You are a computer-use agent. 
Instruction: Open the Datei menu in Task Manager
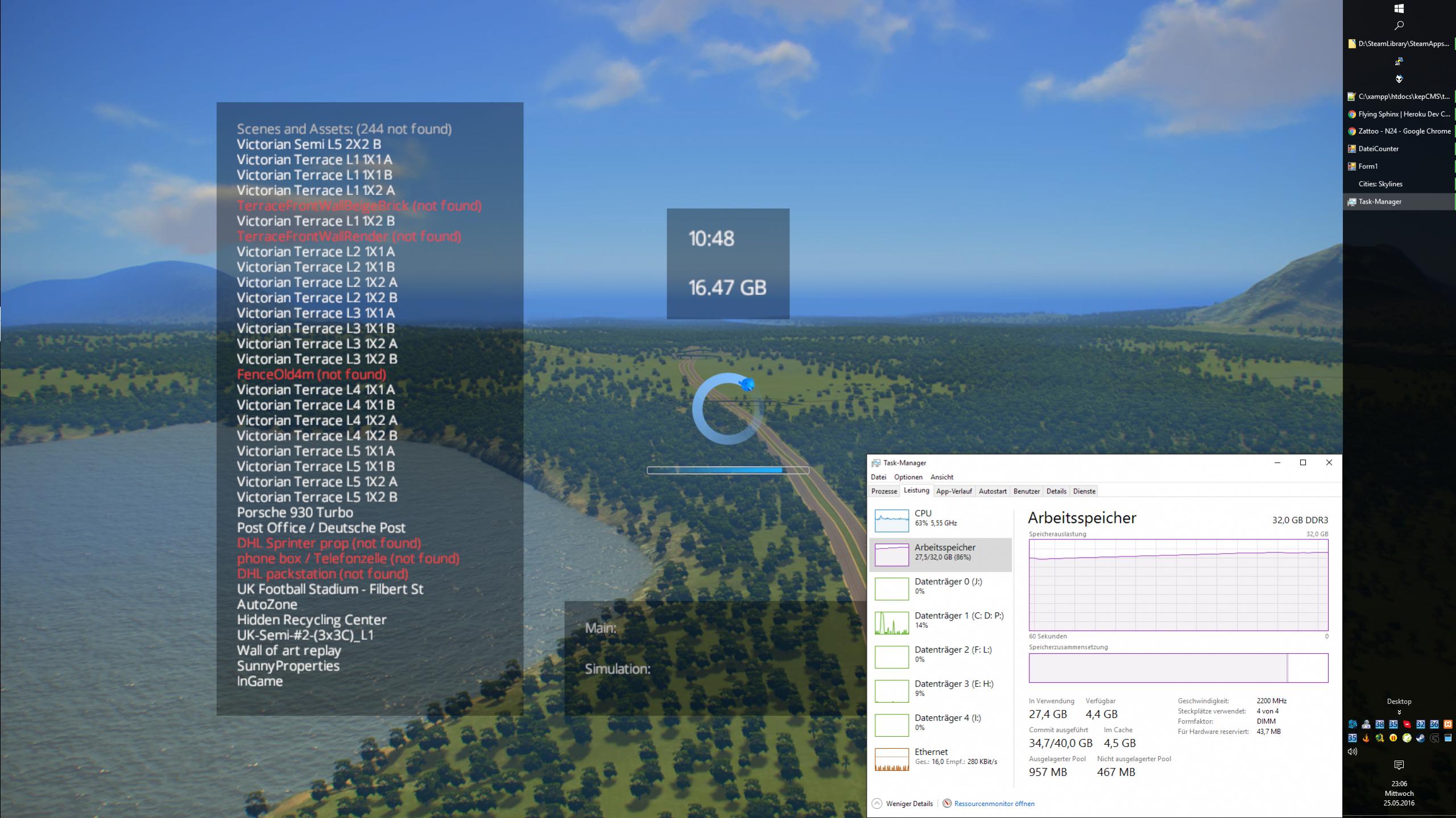coord(878,477)
